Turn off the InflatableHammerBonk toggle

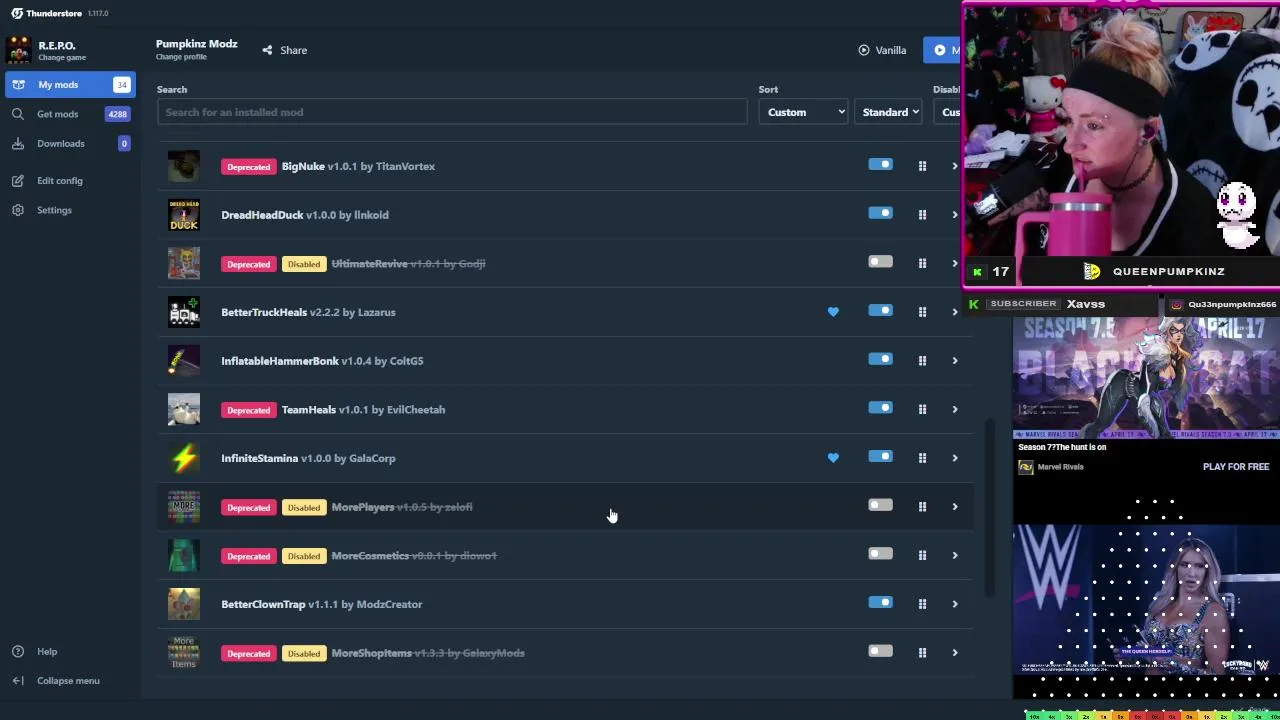[880, 359]
